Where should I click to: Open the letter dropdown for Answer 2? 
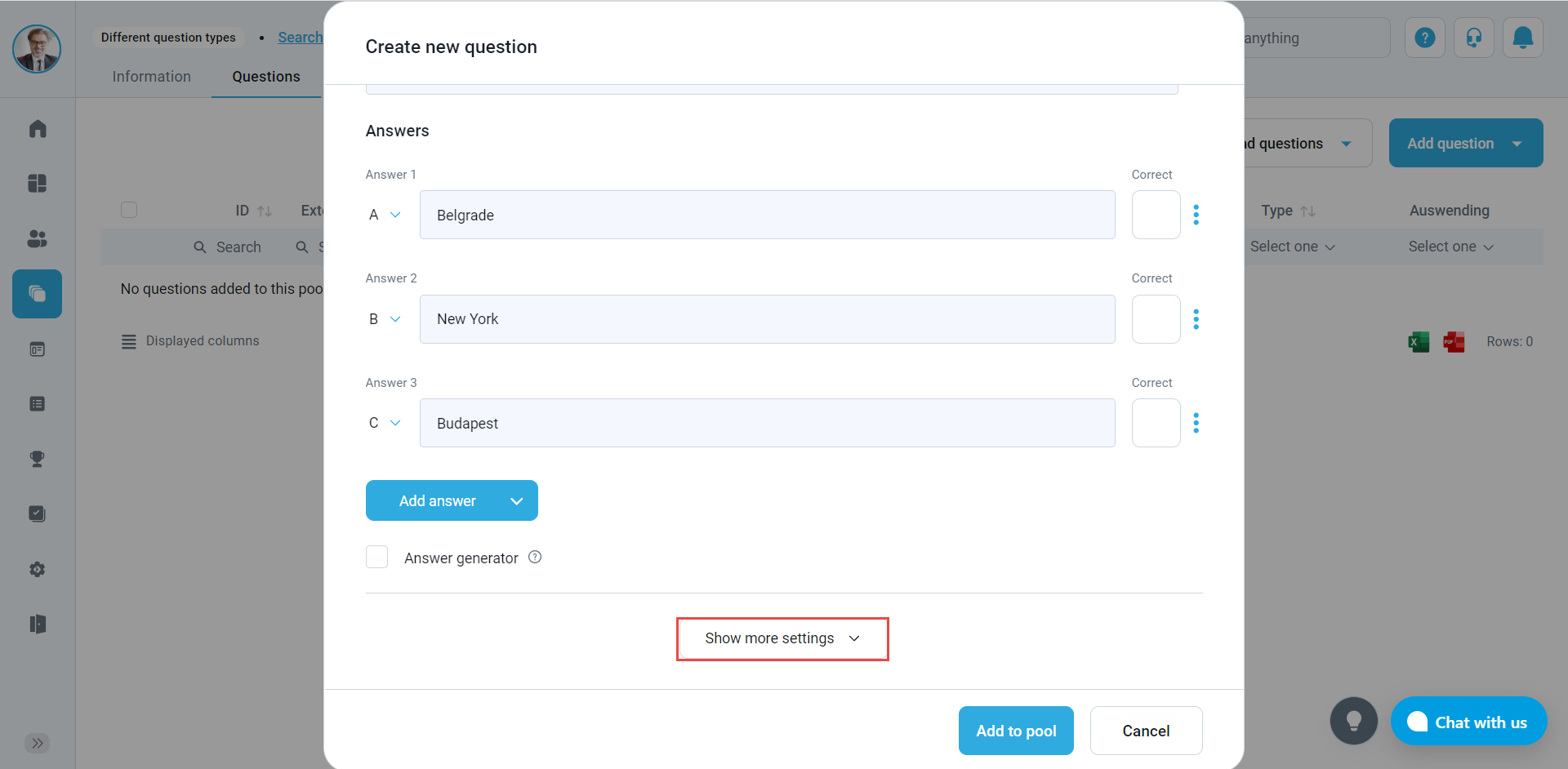tap(385, 319)
